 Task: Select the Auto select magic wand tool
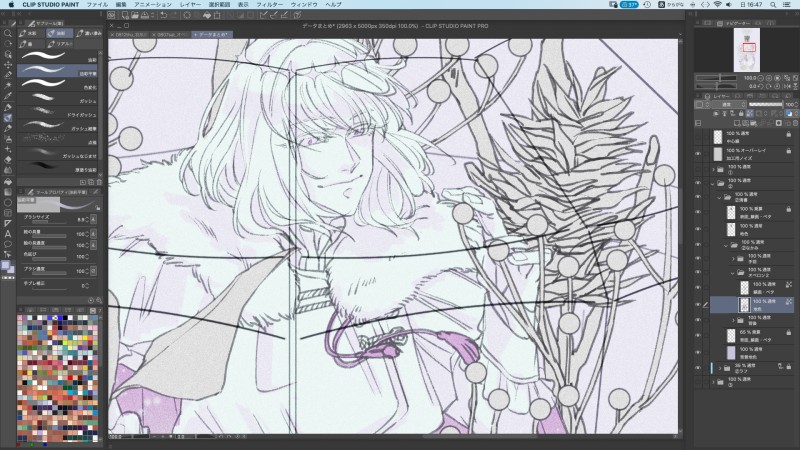point(8,86)
